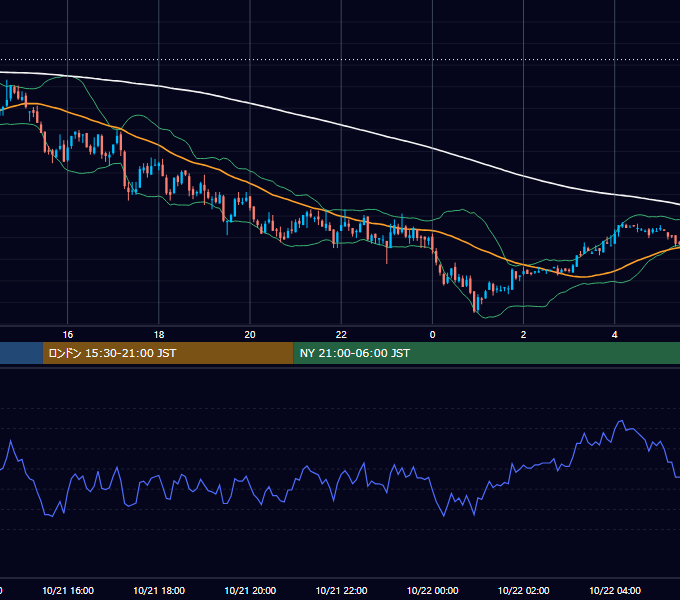The height and width of the screenshot is (600, 680).
Task: Click the 10/22 04:00 date label
Action: 615,590
